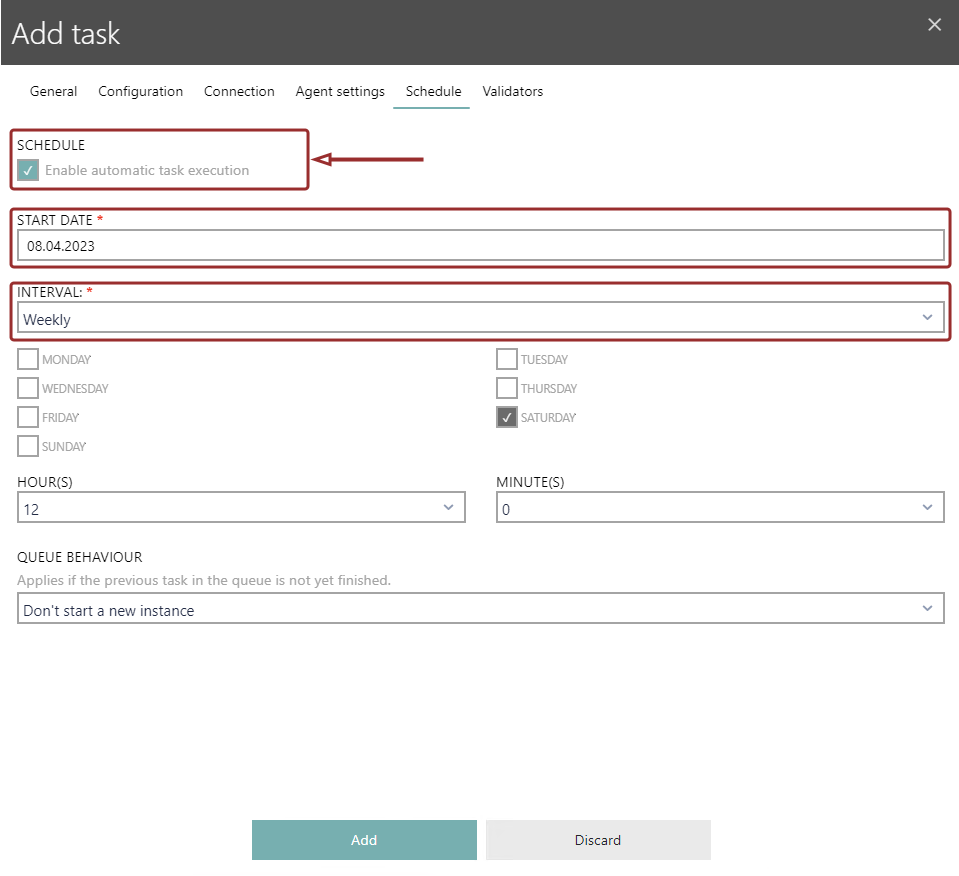This screenshot has width=959, height=876.
Task: Check the Tuesday checkbox
Action: (x=507, y=359)
